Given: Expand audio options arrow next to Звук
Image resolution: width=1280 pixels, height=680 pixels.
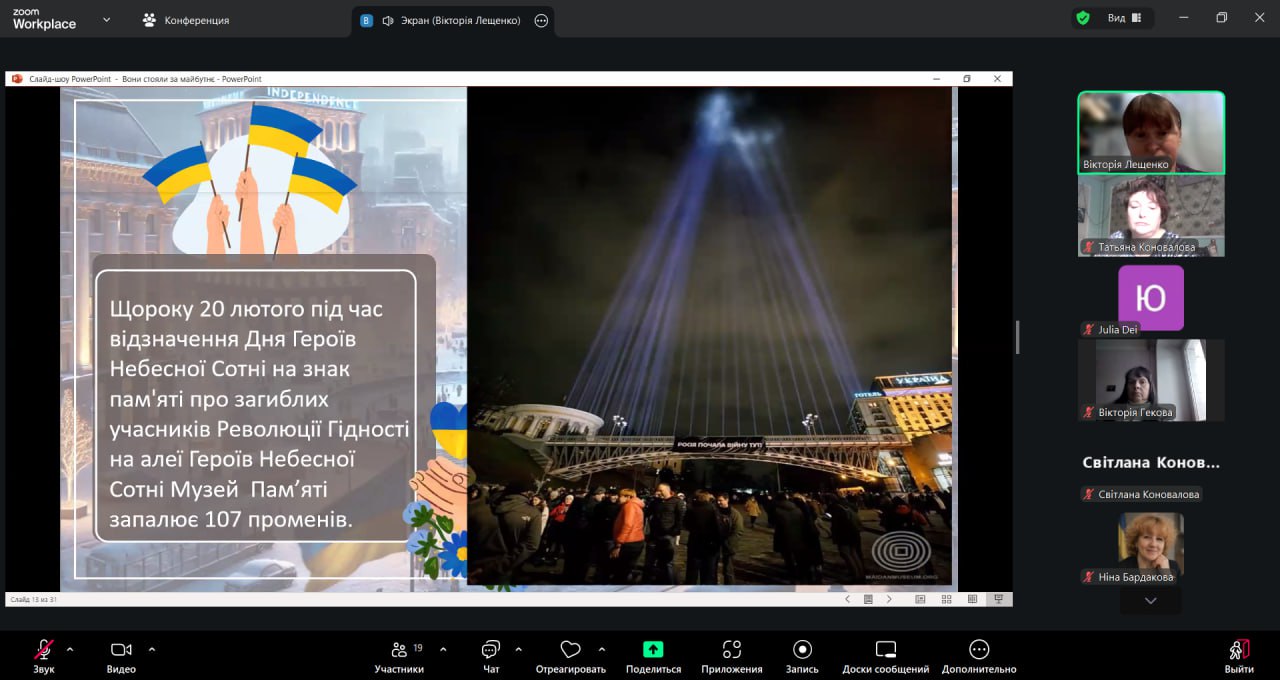Looking at the screenshot, I should click(x=70, y=649).
